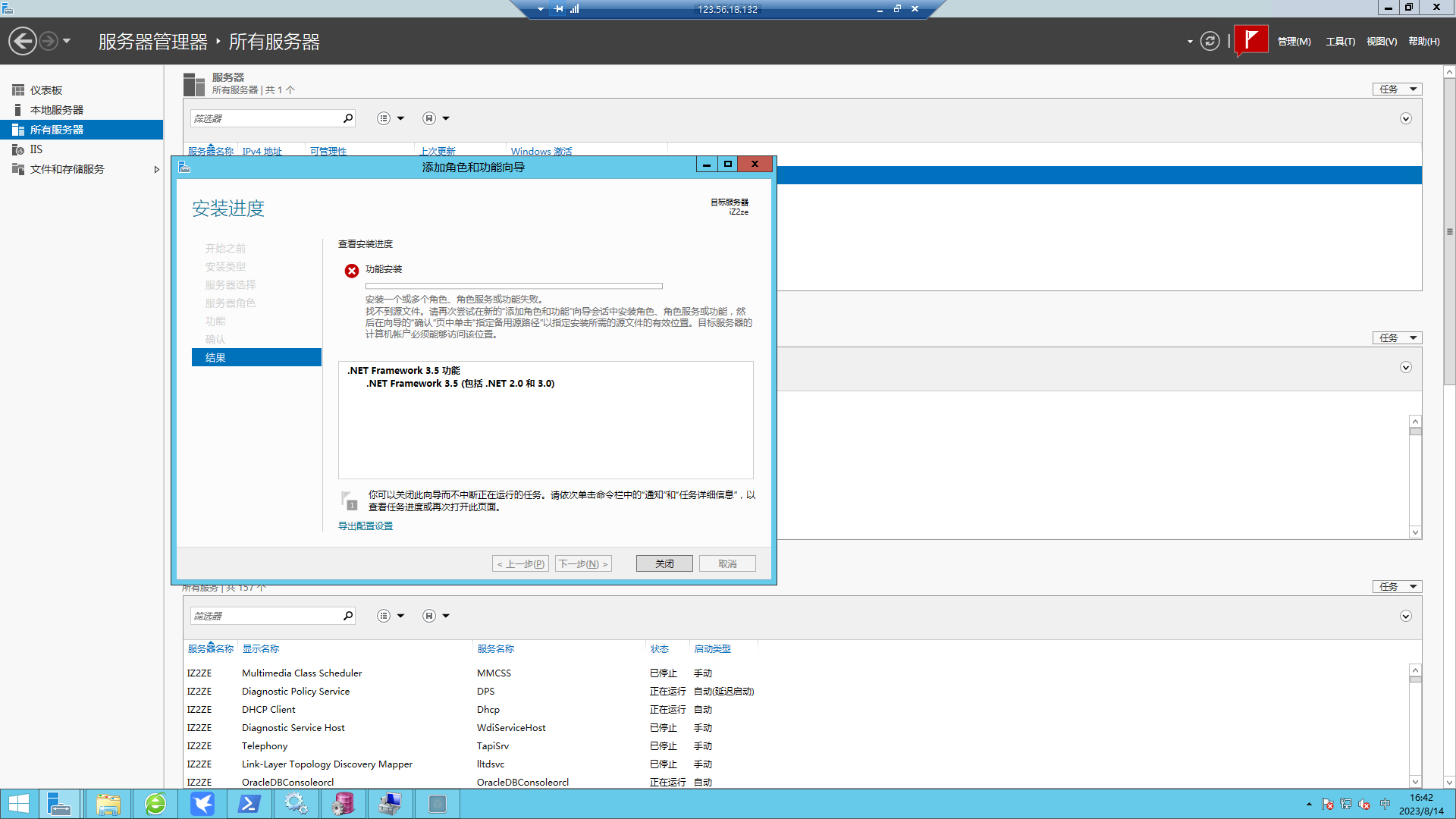Select the OracleDBConsoleorcl service row
1456x819 pixels.
pyautogui.click(x=796, y=782)
